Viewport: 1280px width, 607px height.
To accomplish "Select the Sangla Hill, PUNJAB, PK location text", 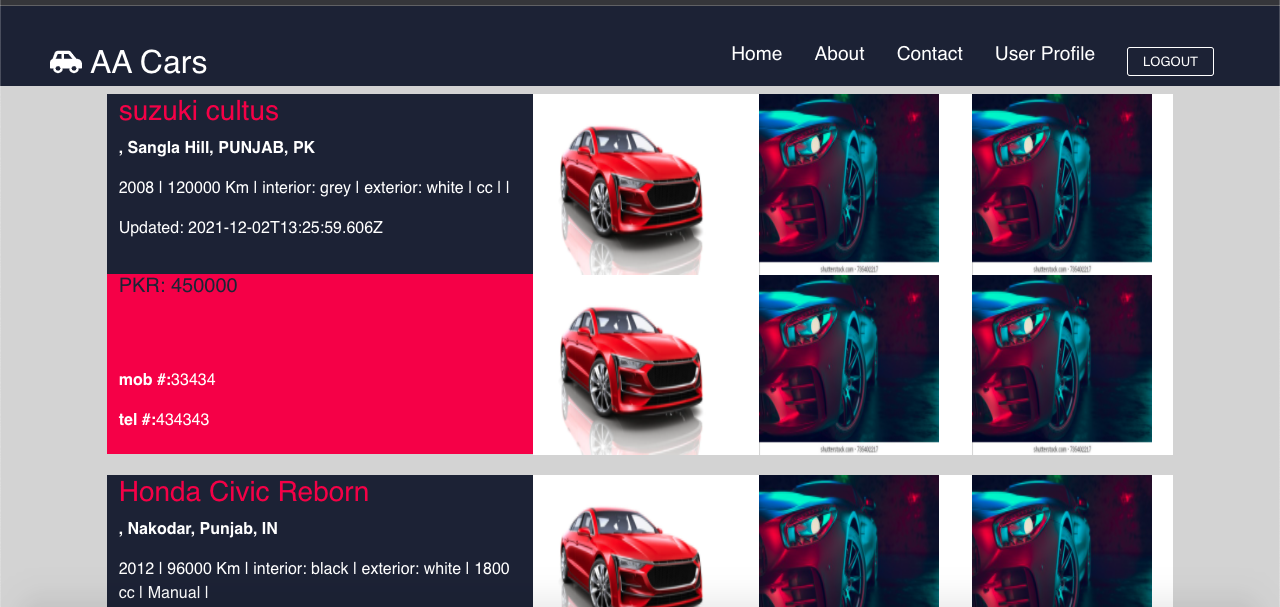I will (217, 148).
